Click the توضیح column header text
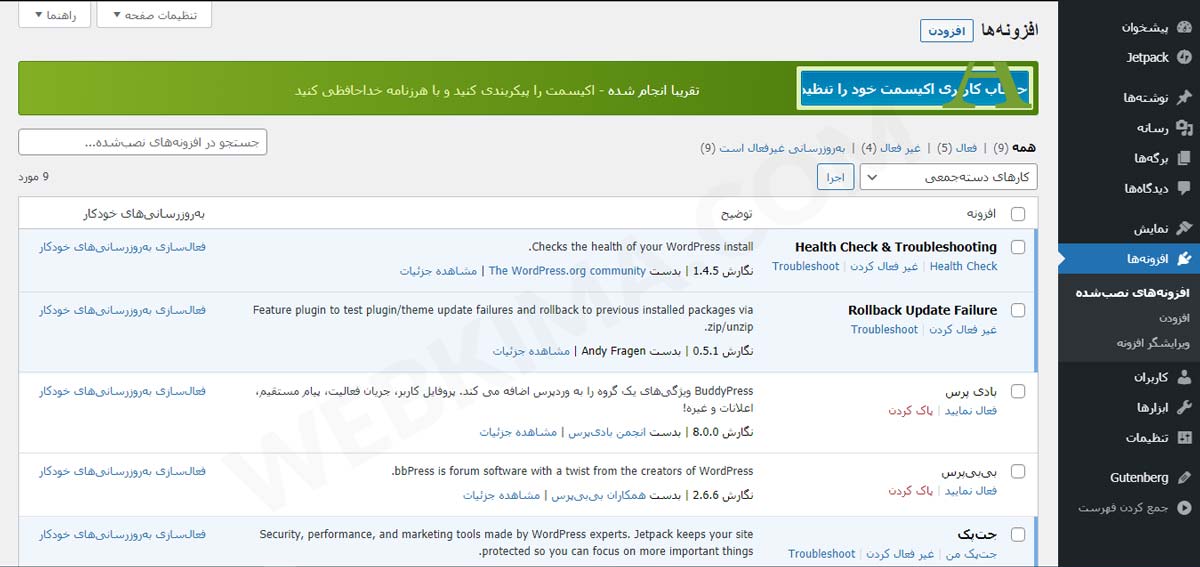 tap(738, 214)
